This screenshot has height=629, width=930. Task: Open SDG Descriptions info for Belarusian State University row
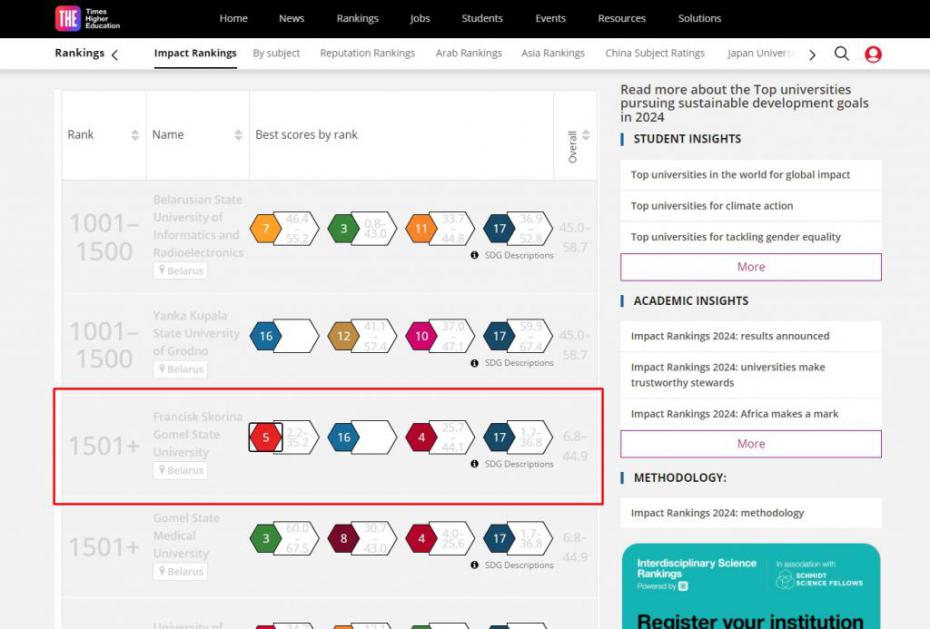[512, 256]
